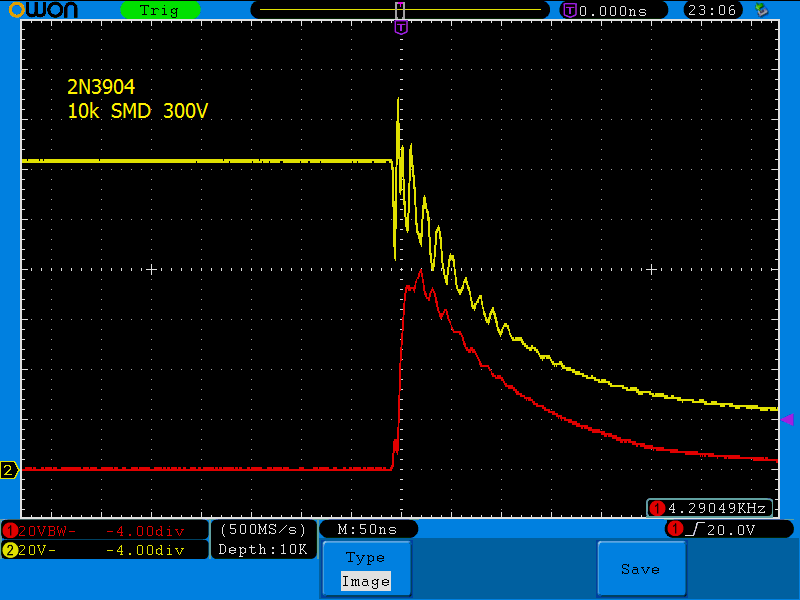The height and width of the screenshot is (600, 800).
Task: Open the Depth:10K memory depth setting
Action: 264,550
